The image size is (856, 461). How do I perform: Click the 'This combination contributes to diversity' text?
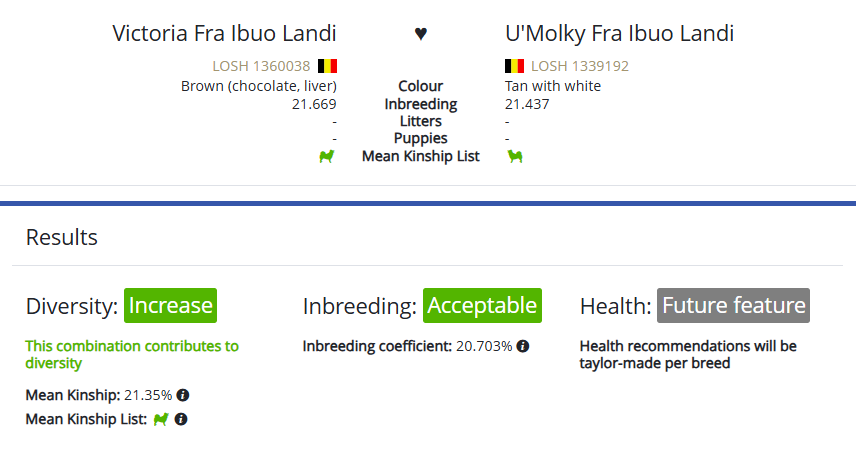(x=132, y=354)
